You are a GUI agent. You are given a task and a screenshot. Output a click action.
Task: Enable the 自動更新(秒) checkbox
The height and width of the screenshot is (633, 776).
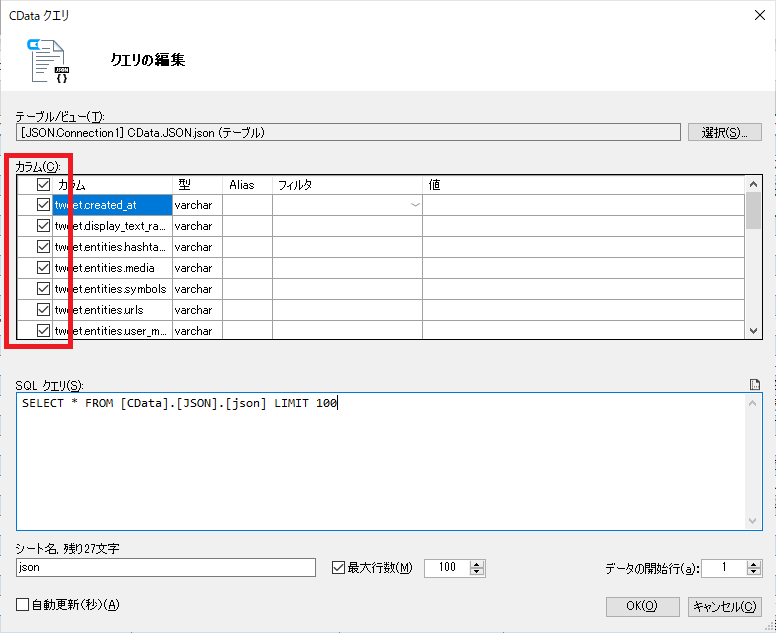22,604
